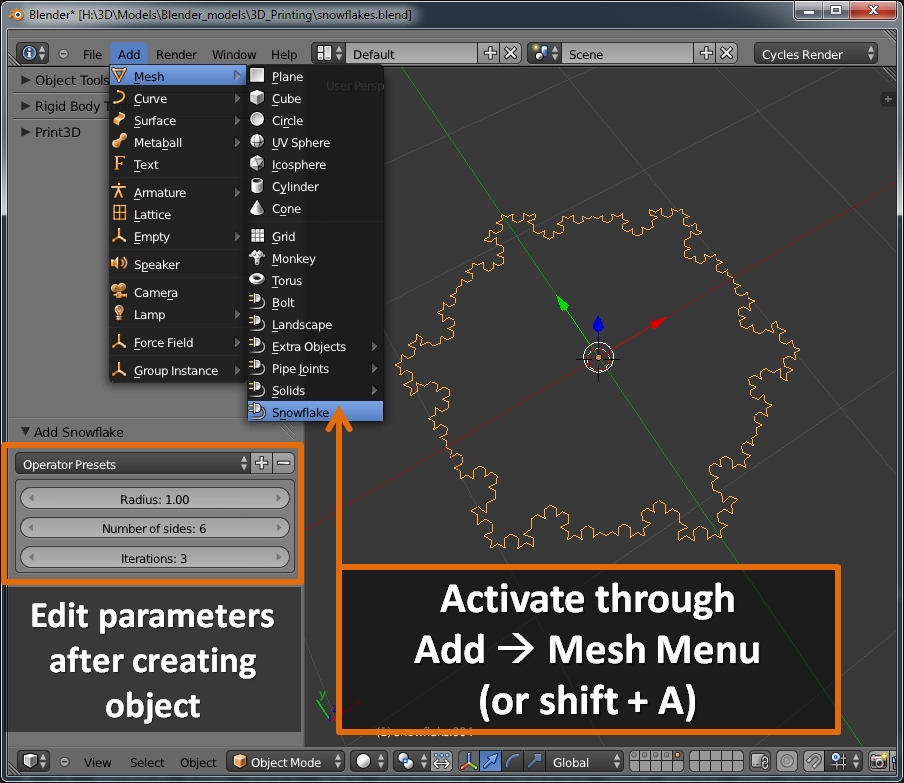
Task: Open the viewport shading dropdown
Action: point(368,761)
